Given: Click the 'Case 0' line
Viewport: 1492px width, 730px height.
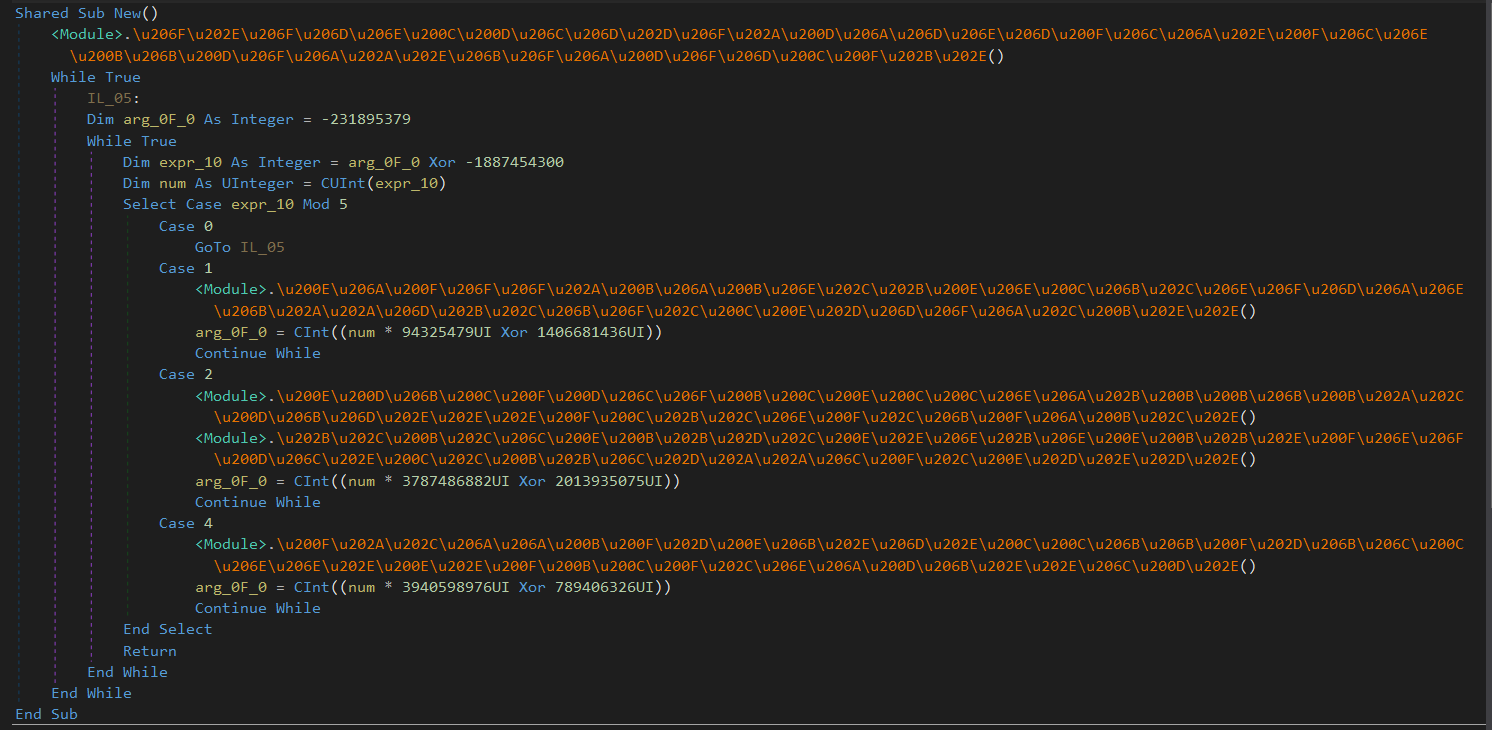Looking at the screenshot, I should coord(186,226).
